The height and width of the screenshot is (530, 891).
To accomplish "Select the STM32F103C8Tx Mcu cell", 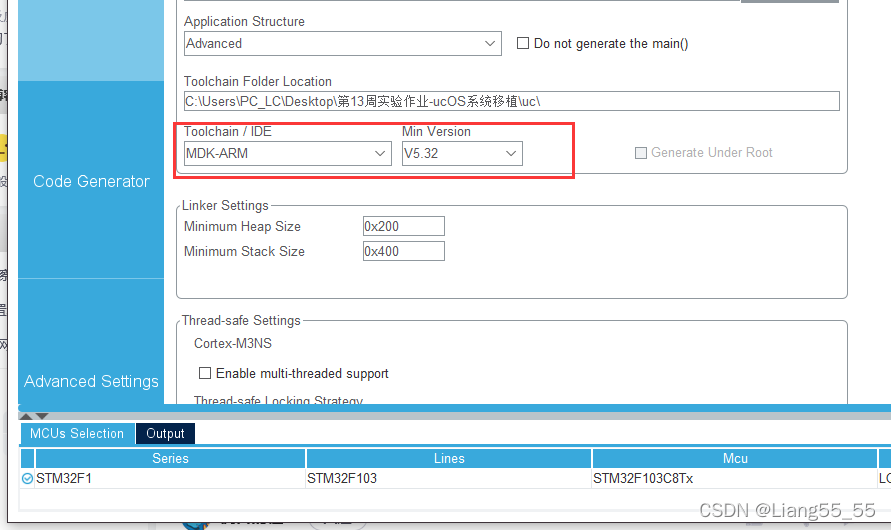I will (735, 478).
